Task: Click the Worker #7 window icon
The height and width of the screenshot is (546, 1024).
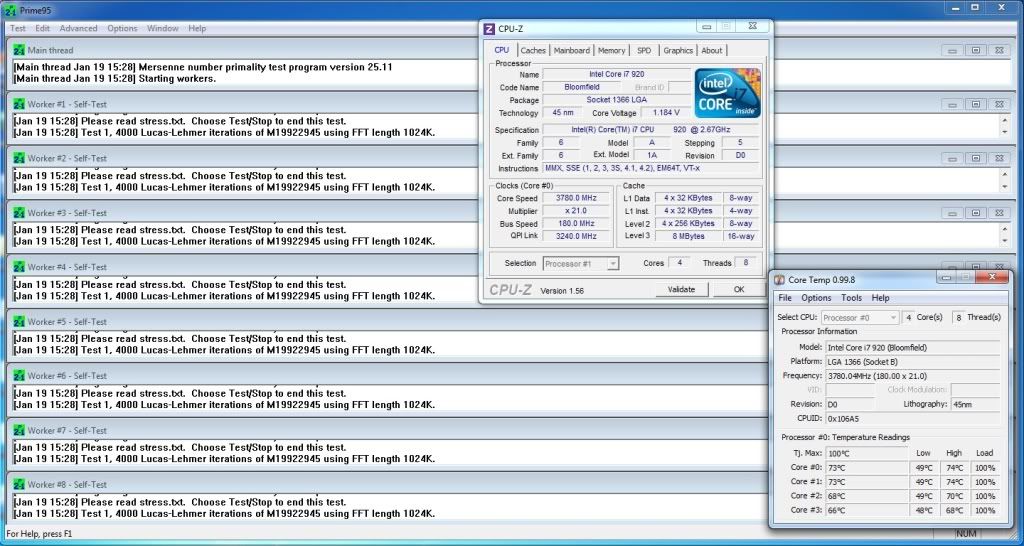Action: coord(19,430)
